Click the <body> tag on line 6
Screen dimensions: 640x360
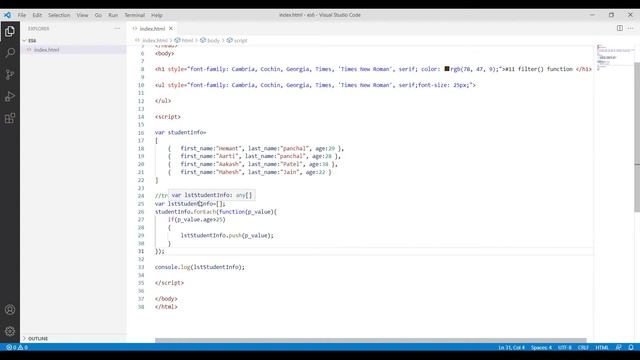point(164,53)
